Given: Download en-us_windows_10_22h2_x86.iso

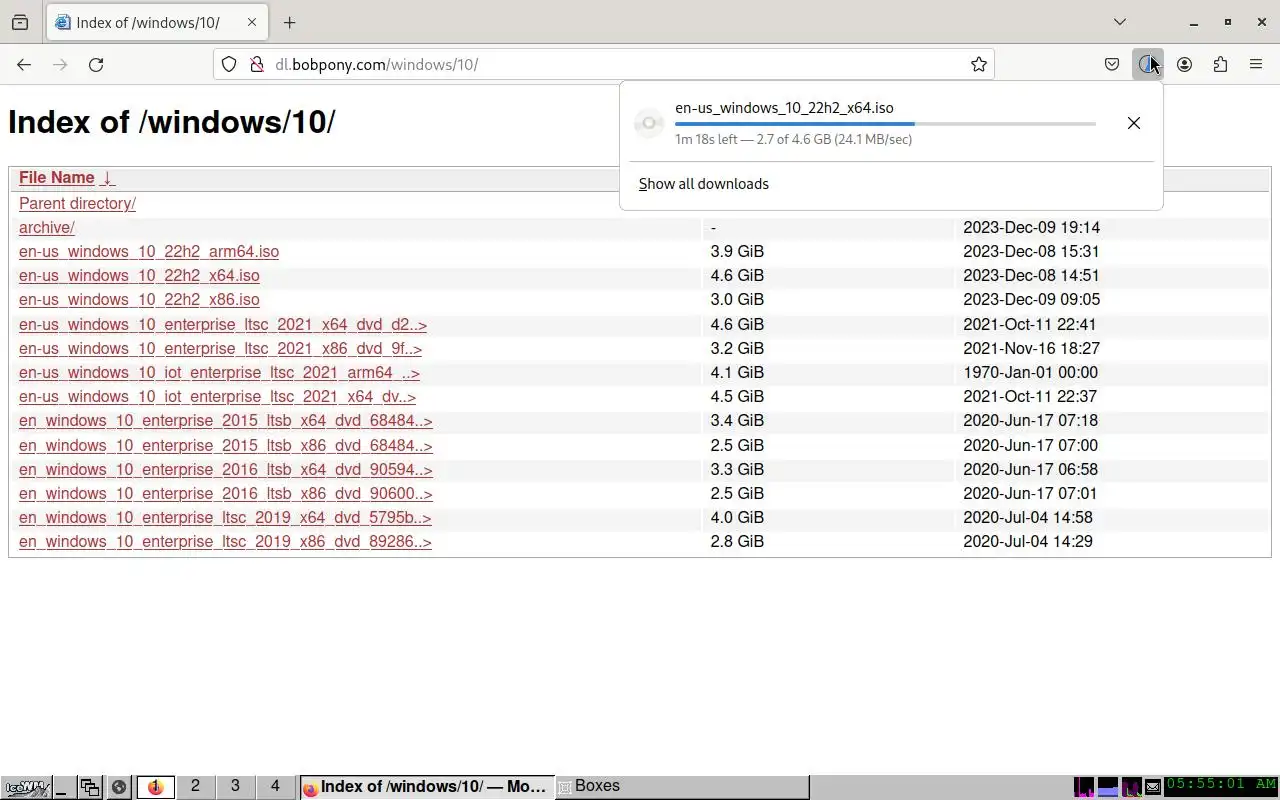Looking at the screenshot, I should 139,300.
